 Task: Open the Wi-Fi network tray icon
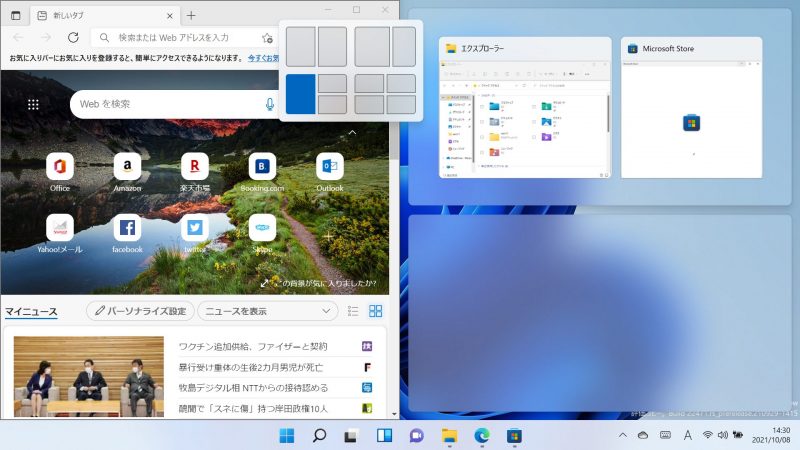[707, 435]
